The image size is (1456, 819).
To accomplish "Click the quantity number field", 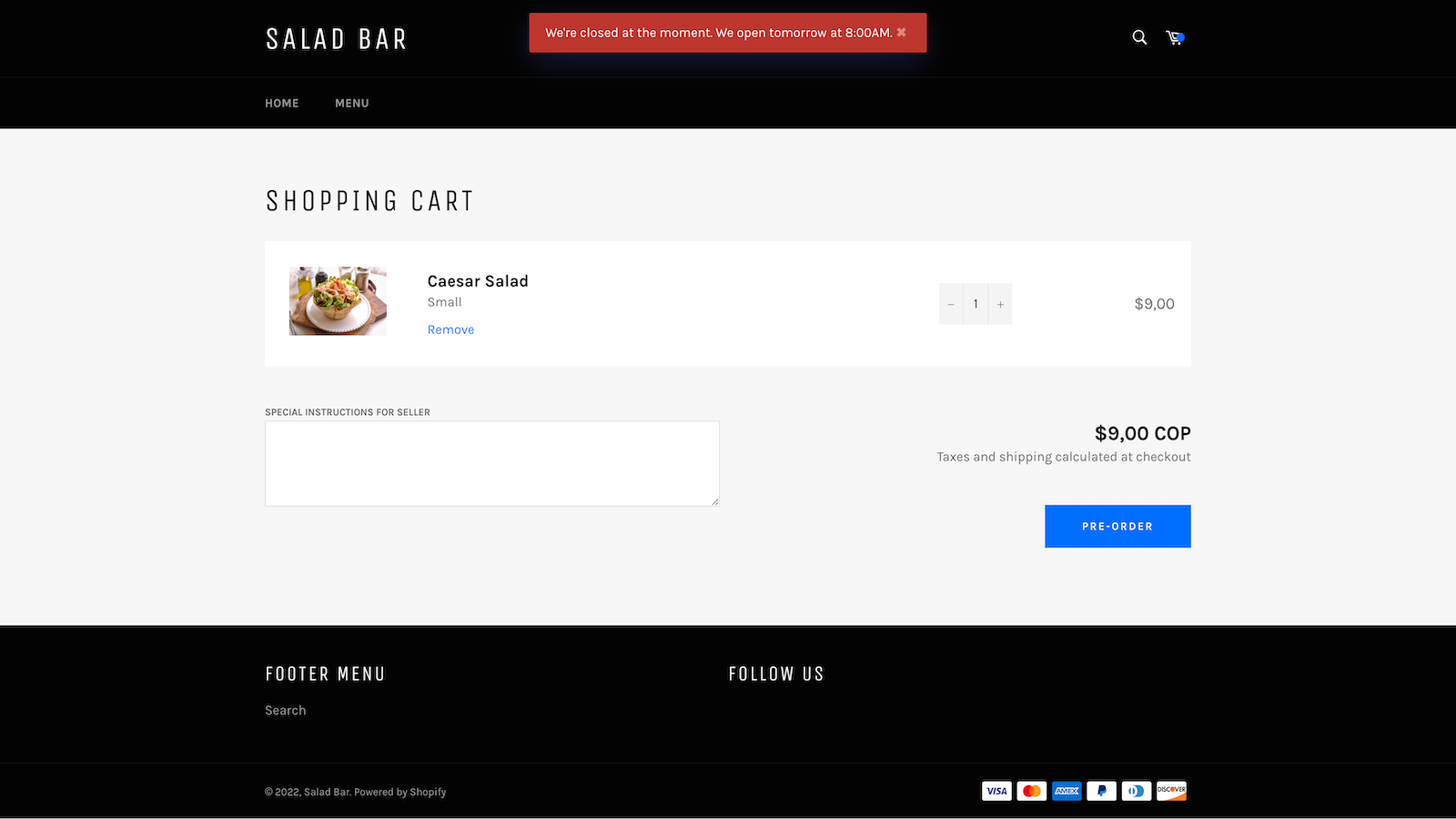I will click(x=976, y=304).
